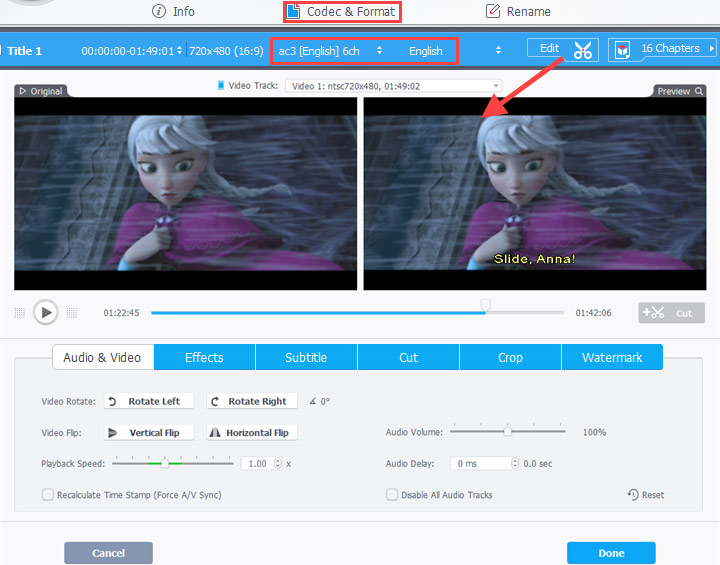Switch to the Cut tab

(408, 357)
